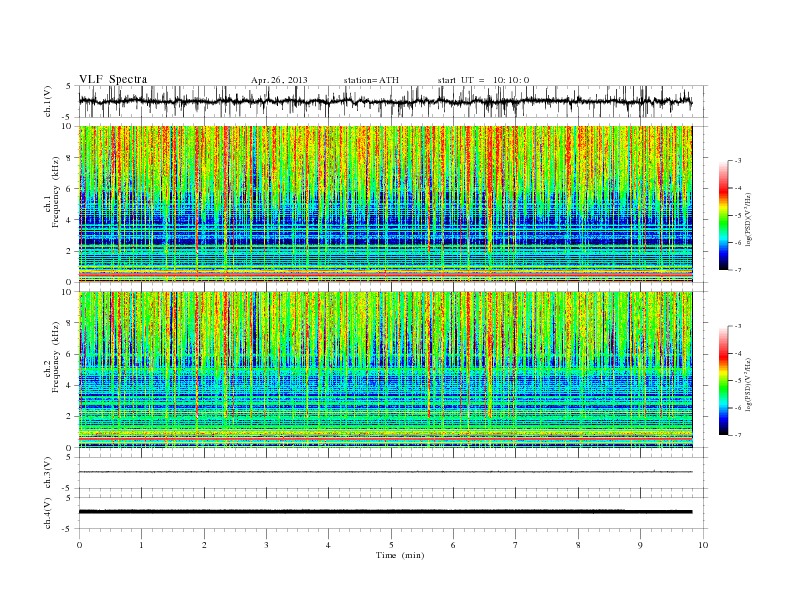792x612 pixels.
Task: Click the ch.1 waveform trace panel
Action: 393,101
